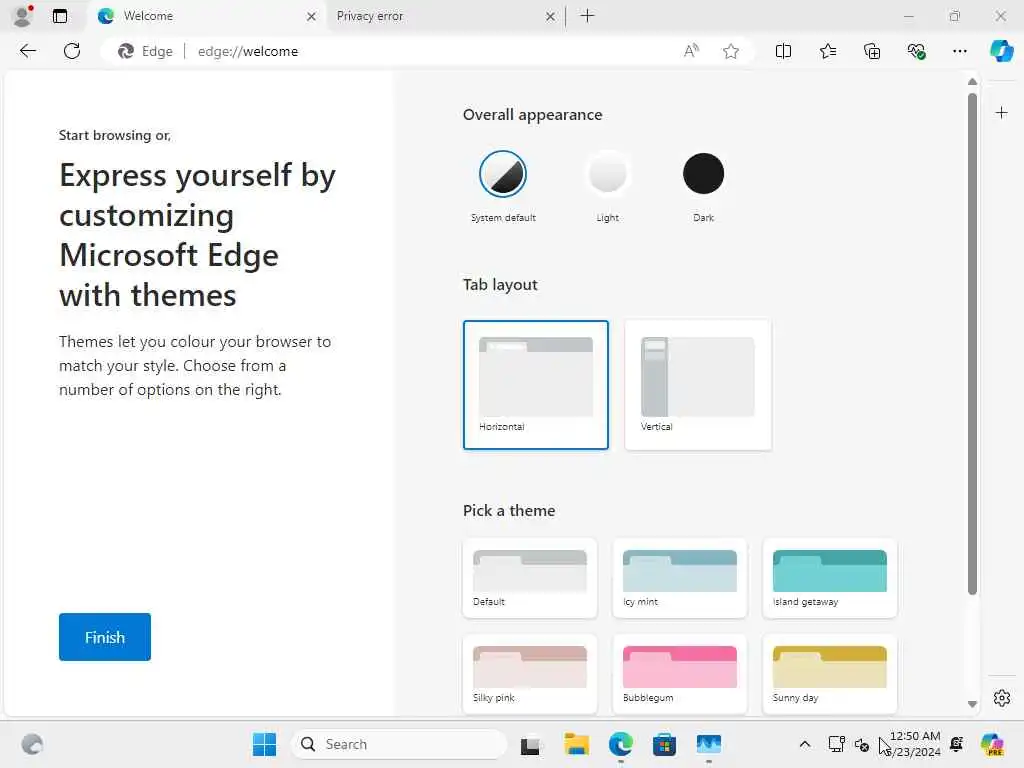1024x768 pixels.
Task: Close the Welcome tab
Action: tap(312, 16)
